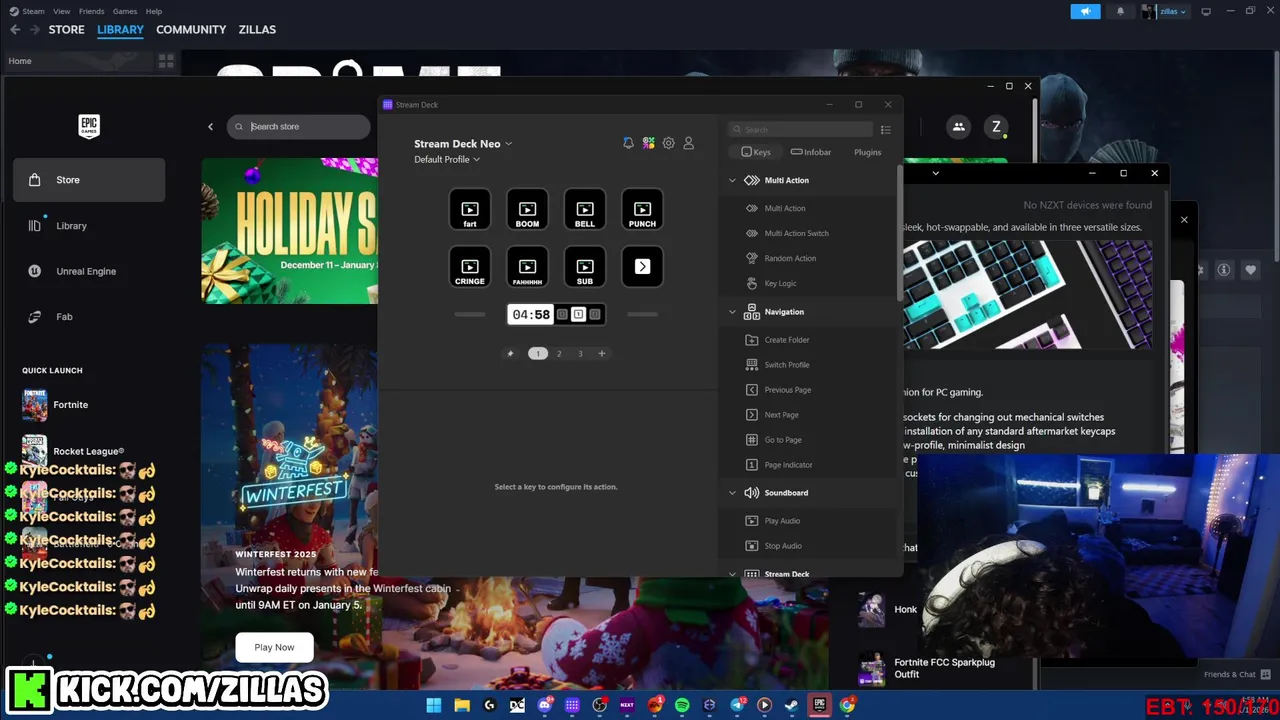Select the SUB key in Stream Deck
1280x720 pixels.
pos(585,267)
